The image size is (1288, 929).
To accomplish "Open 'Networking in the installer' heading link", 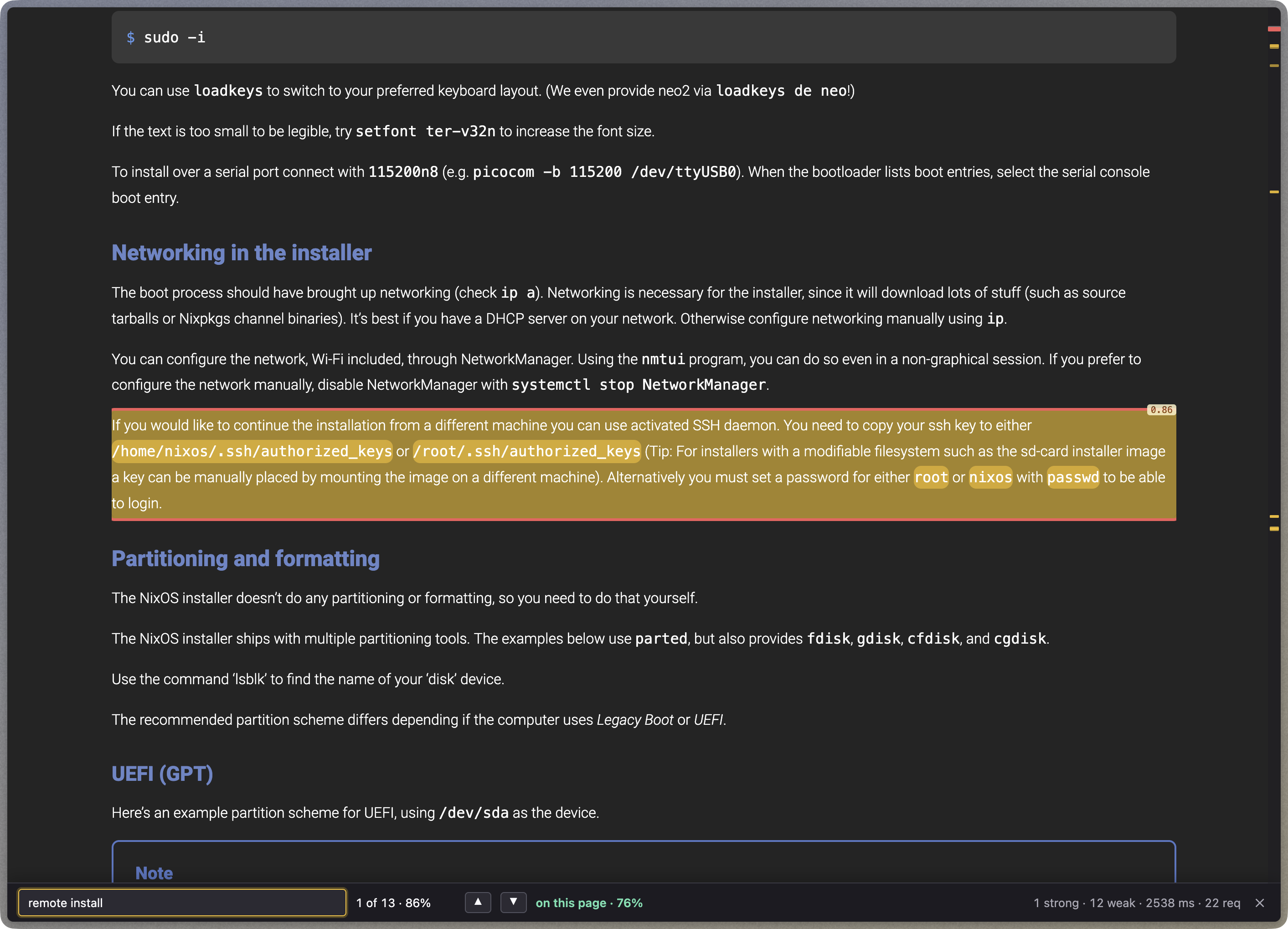I will tap(242, 253).
